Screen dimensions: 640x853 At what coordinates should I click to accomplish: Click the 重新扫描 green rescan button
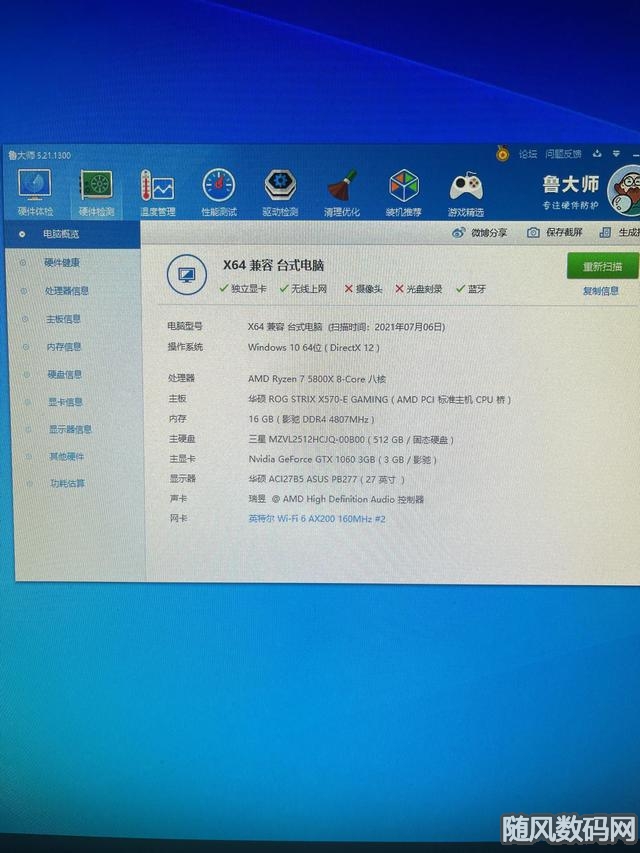coord(602,266)
